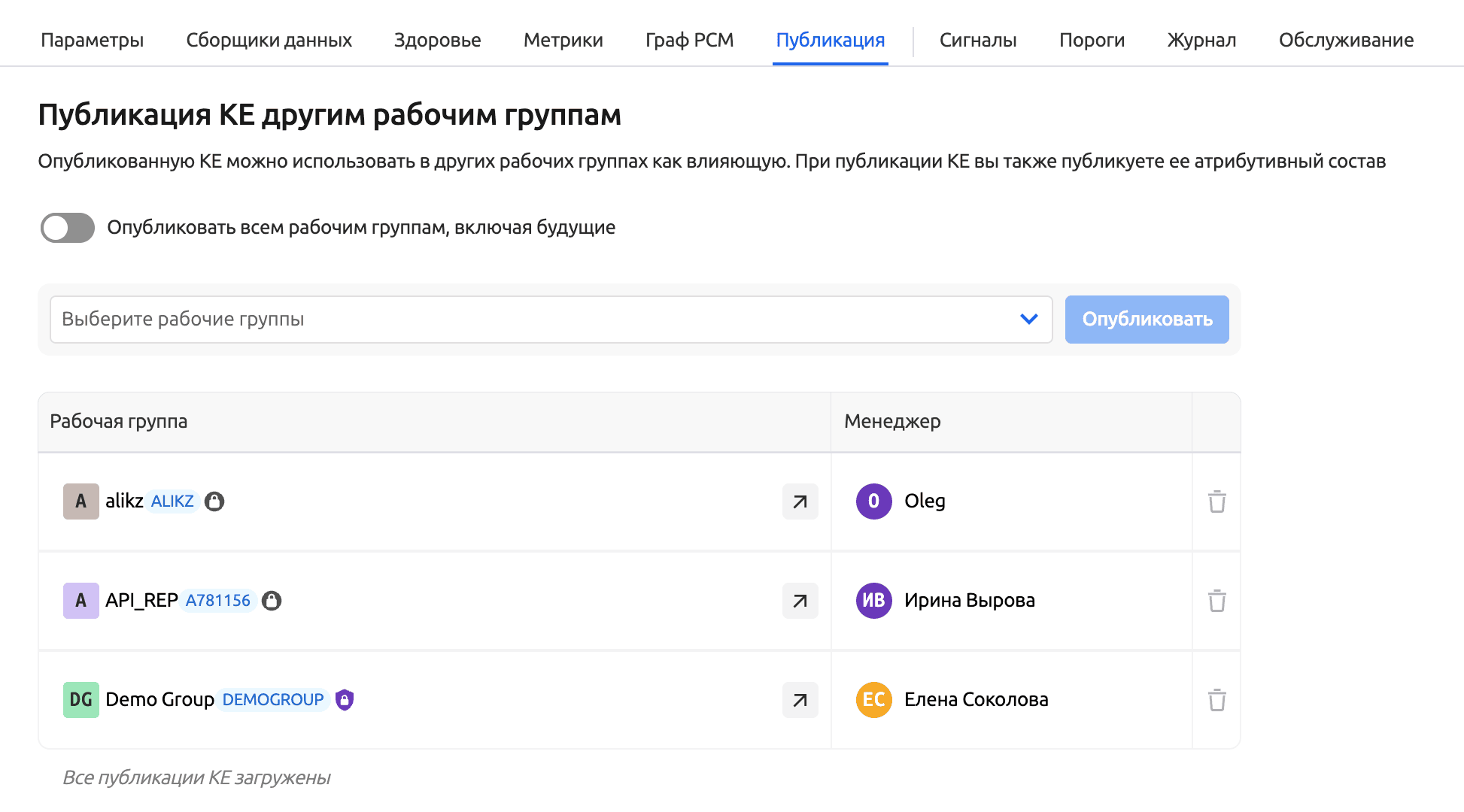Delete the alikz publication with trash icon
1464x812 pixels.
(1216, 501)
